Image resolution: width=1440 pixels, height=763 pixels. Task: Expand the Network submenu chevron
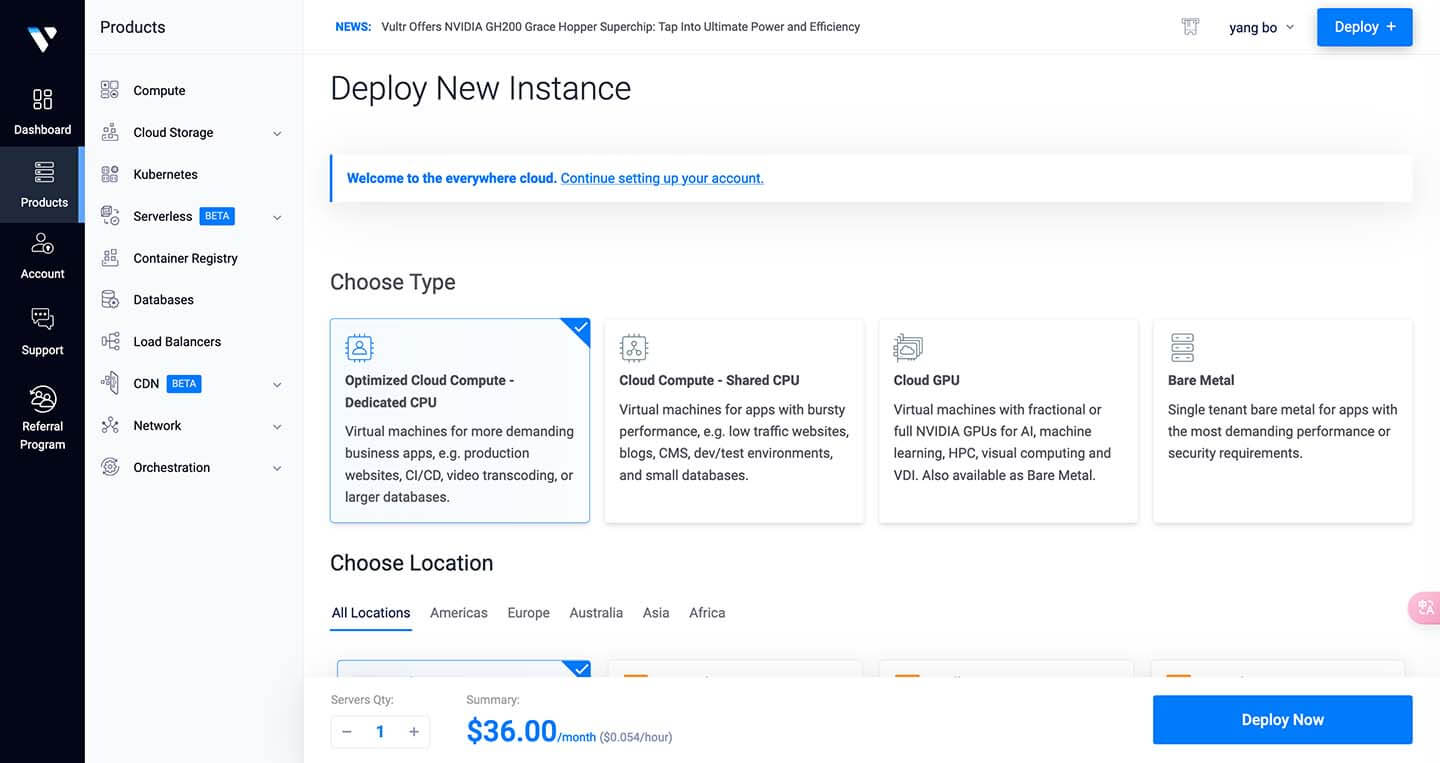point(277,427)
